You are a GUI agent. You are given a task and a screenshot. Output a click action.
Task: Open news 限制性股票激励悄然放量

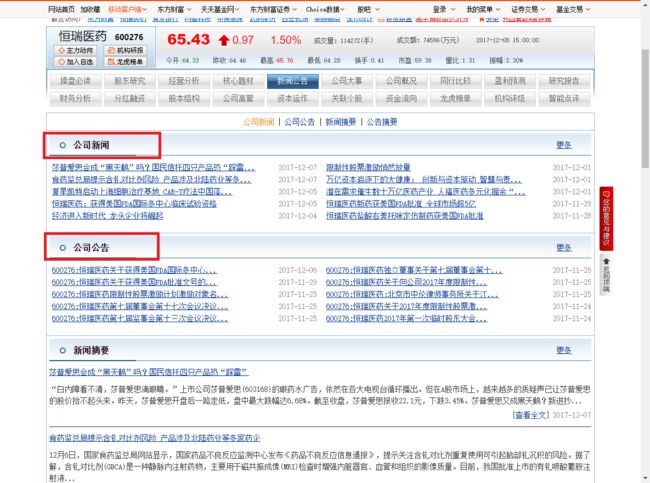[x=368, y=167]
